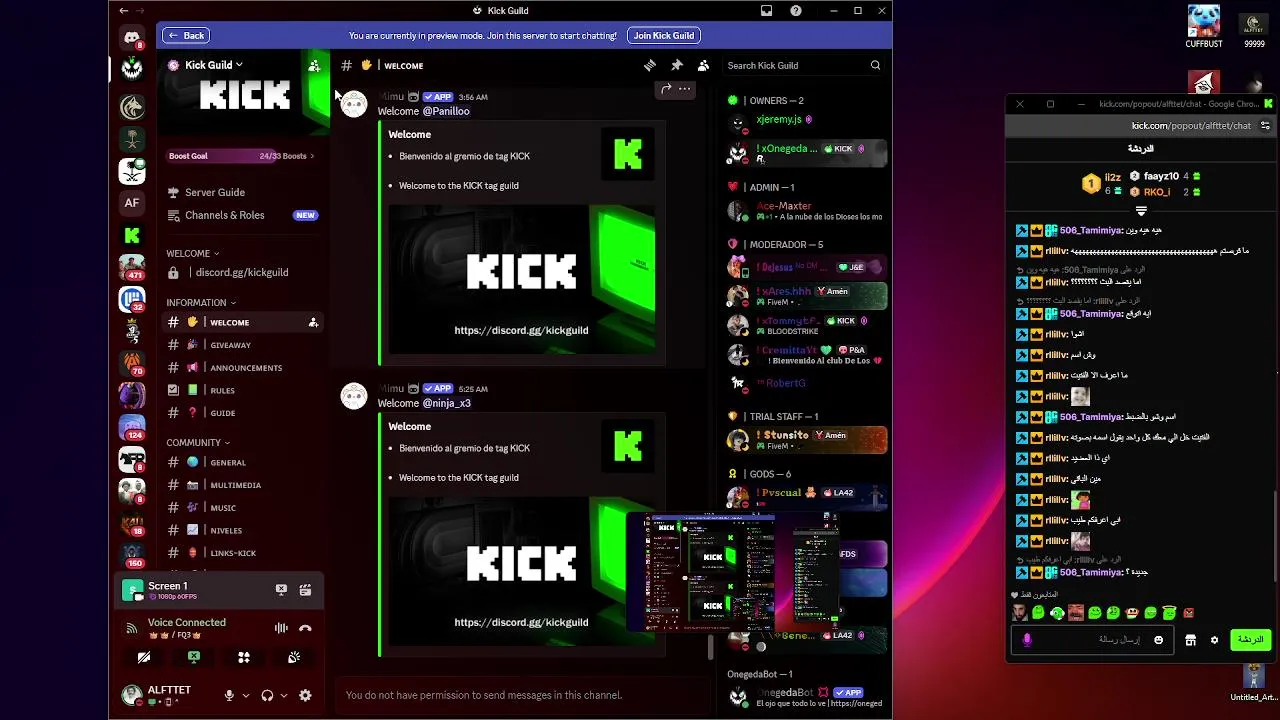Forward the first Mimu welcome message
The width and height of the screenshot is (1280, 720).
pos(666,88)
